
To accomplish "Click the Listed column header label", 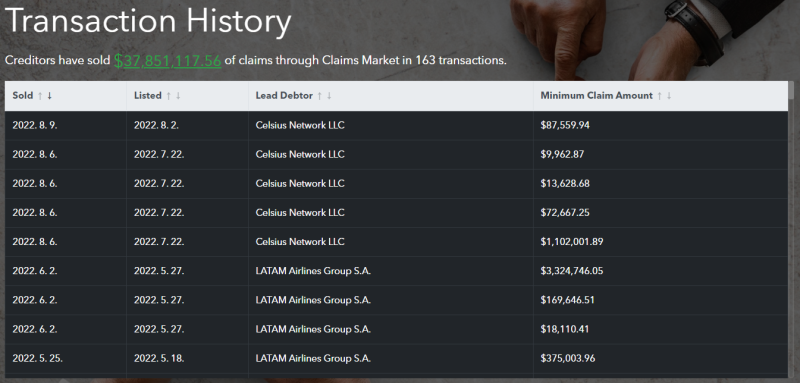I will (147, 95).
